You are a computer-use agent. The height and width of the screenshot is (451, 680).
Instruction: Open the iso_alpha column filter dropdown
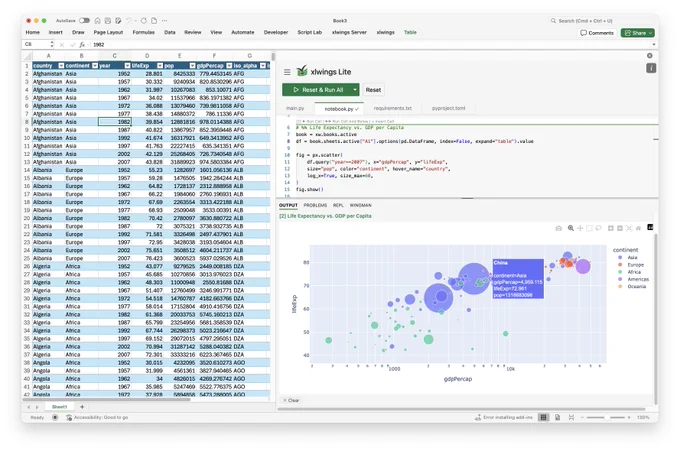[x=262, y=65]
